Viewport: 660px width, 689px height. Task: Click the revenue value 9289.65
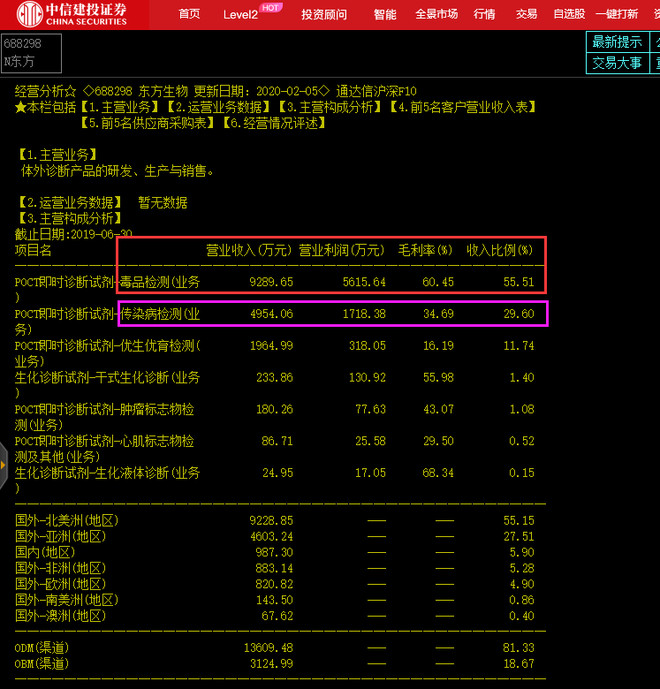click(271, 282)
